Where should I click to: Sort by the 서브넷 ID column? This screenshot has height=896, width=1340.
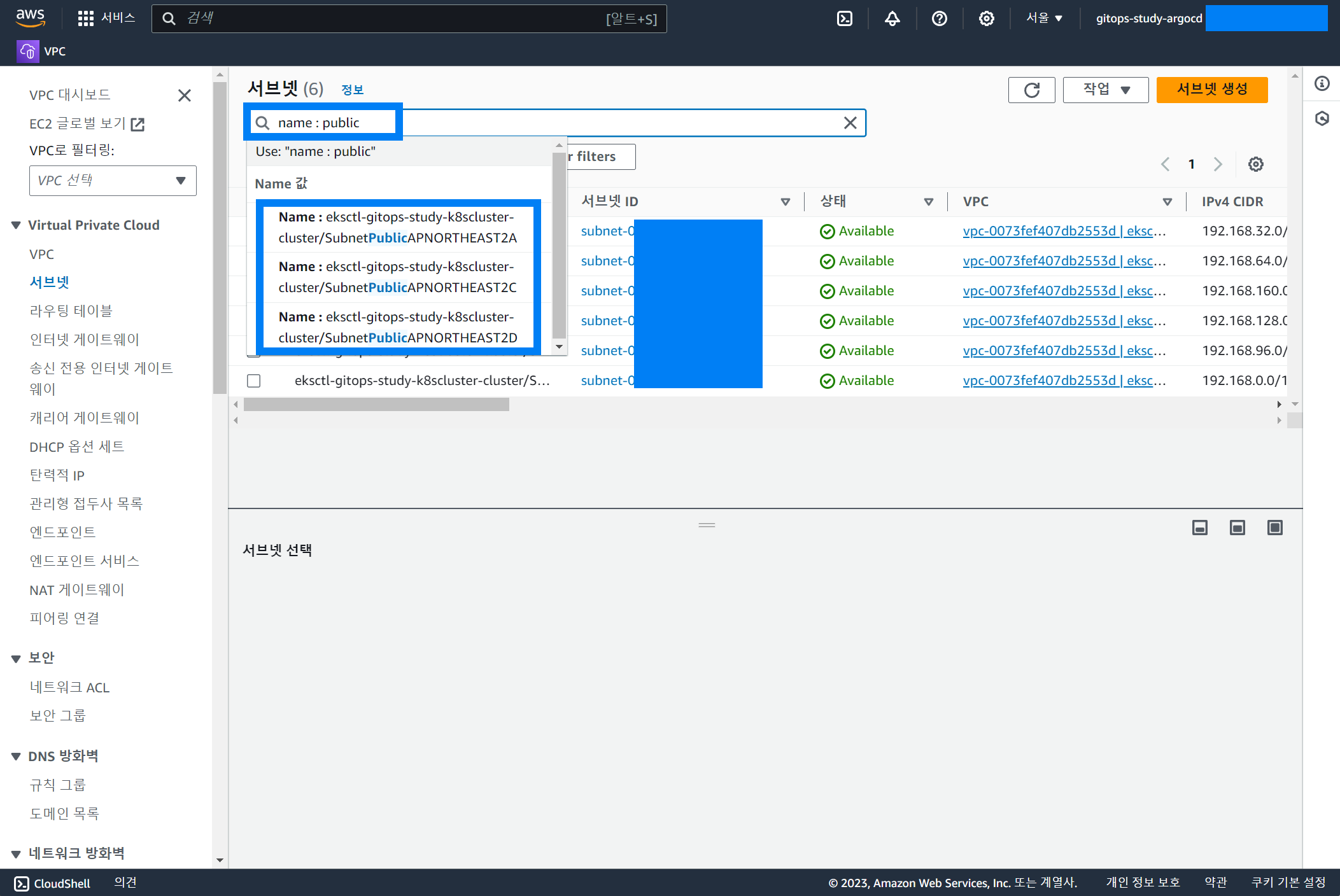click(610, 202)
